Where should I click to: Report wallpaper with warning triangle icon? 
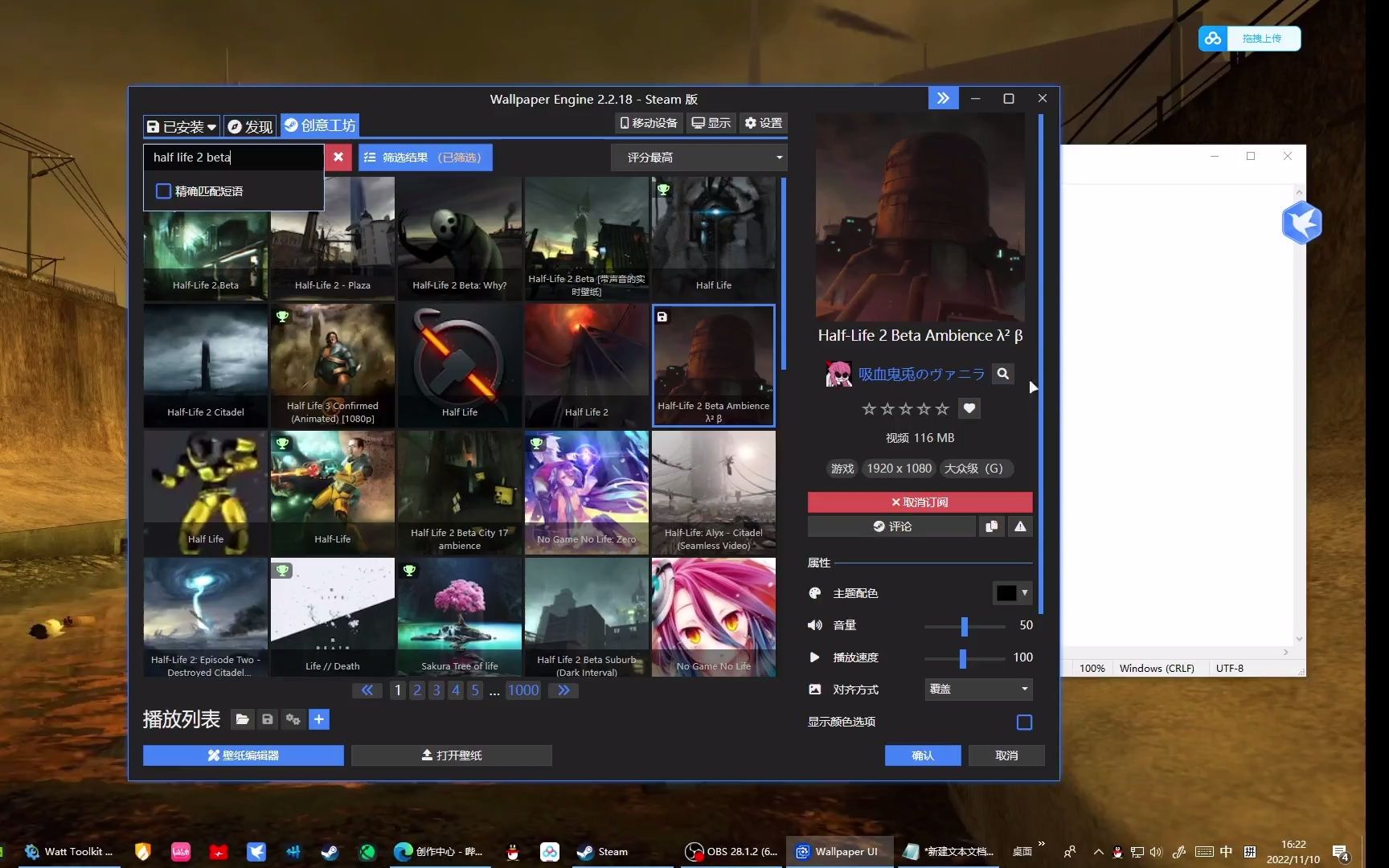[1020, 526]
